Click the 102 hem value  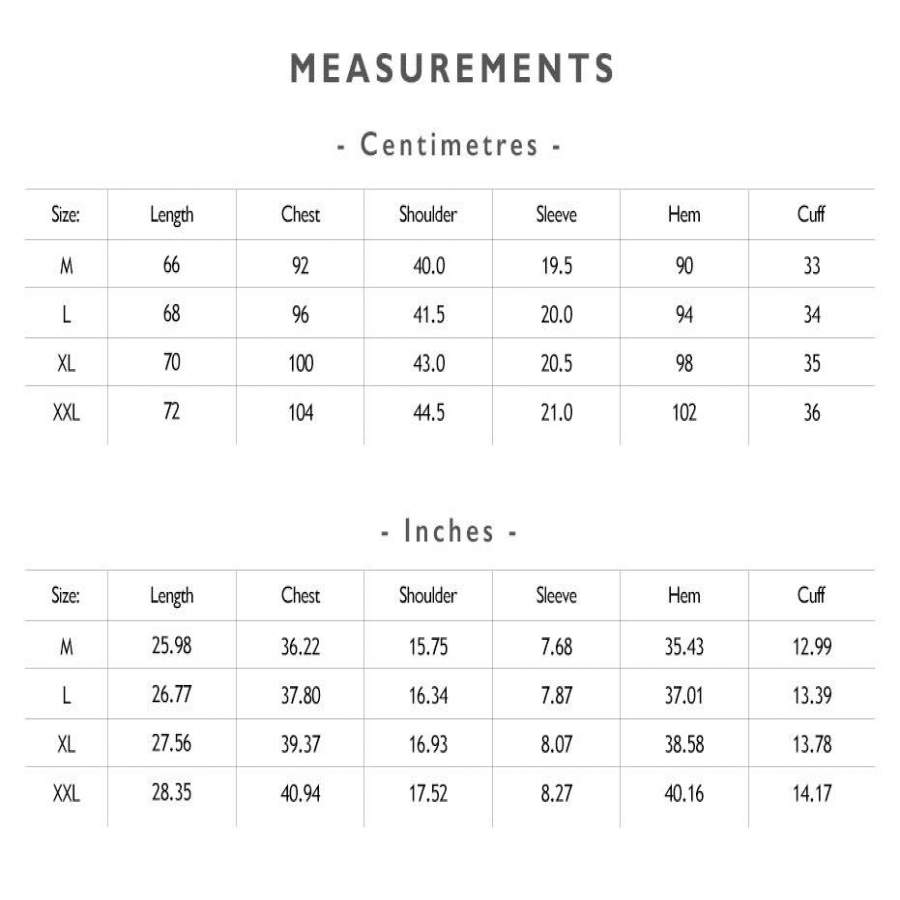click(684, 412)
